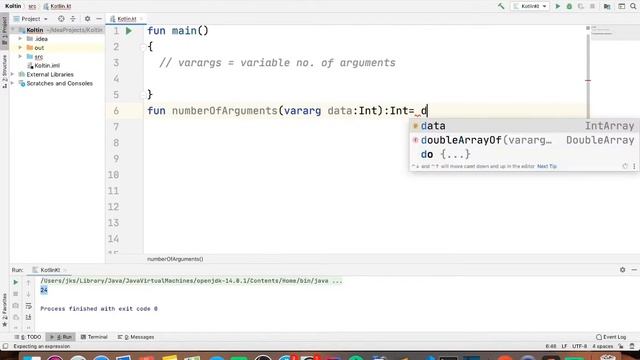
Task: Open the completion popup options menu (three dots)
Action: click(x=634, y=166)
